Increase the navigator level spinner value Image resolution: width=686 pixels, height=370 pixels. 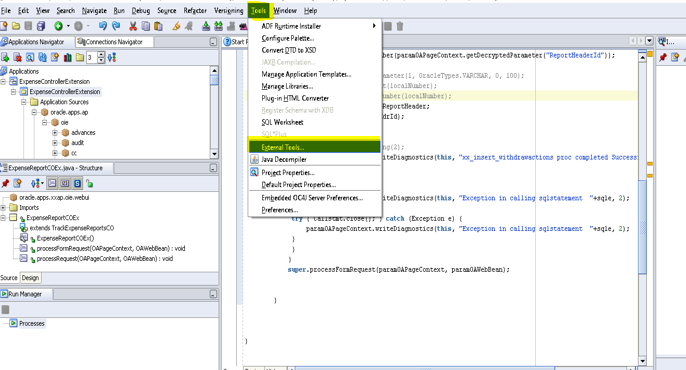(101, 55)
